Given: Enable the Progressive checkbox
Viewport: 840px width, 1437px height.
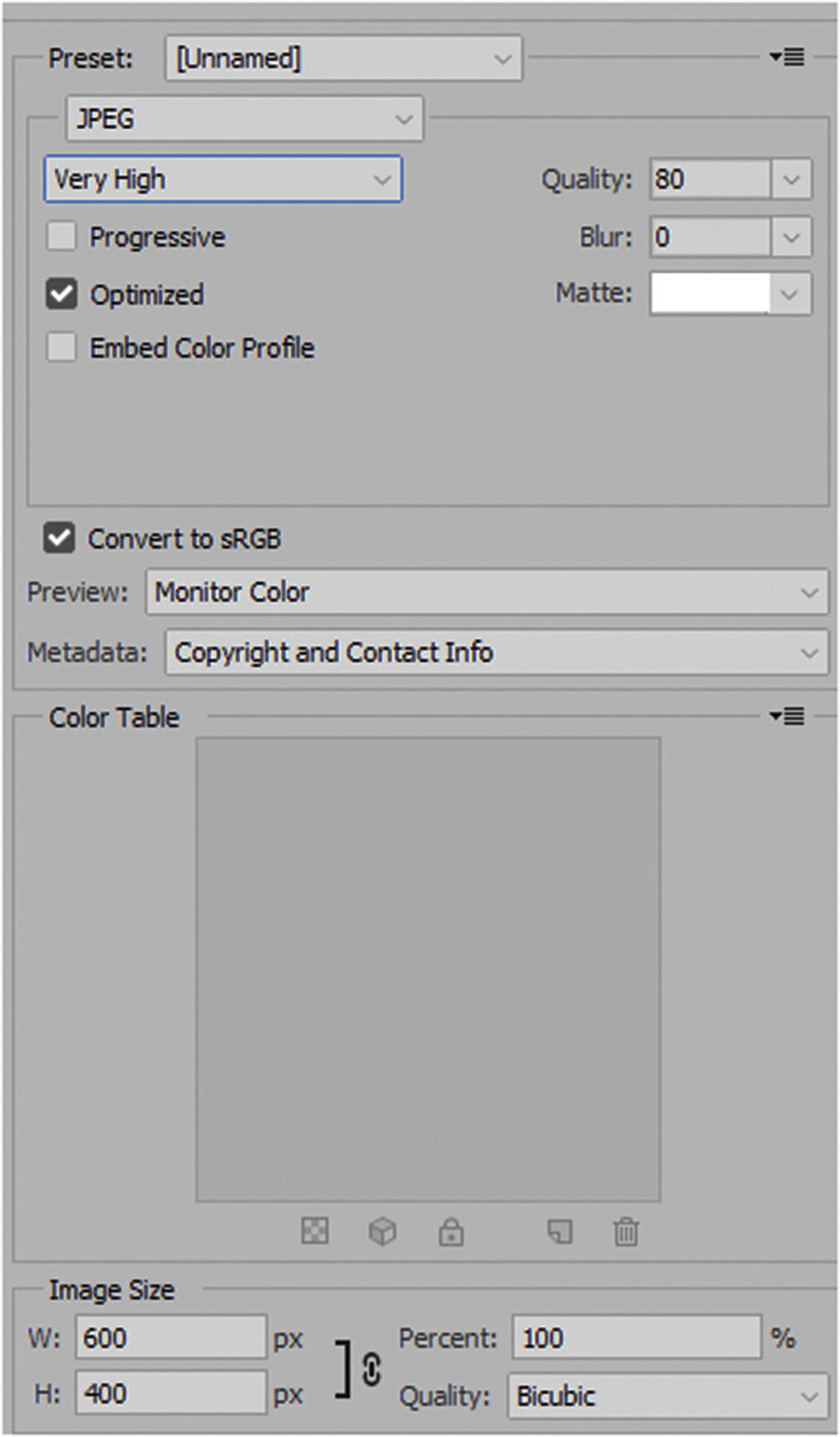Looking at the screenshot, I should pos(60,237).
